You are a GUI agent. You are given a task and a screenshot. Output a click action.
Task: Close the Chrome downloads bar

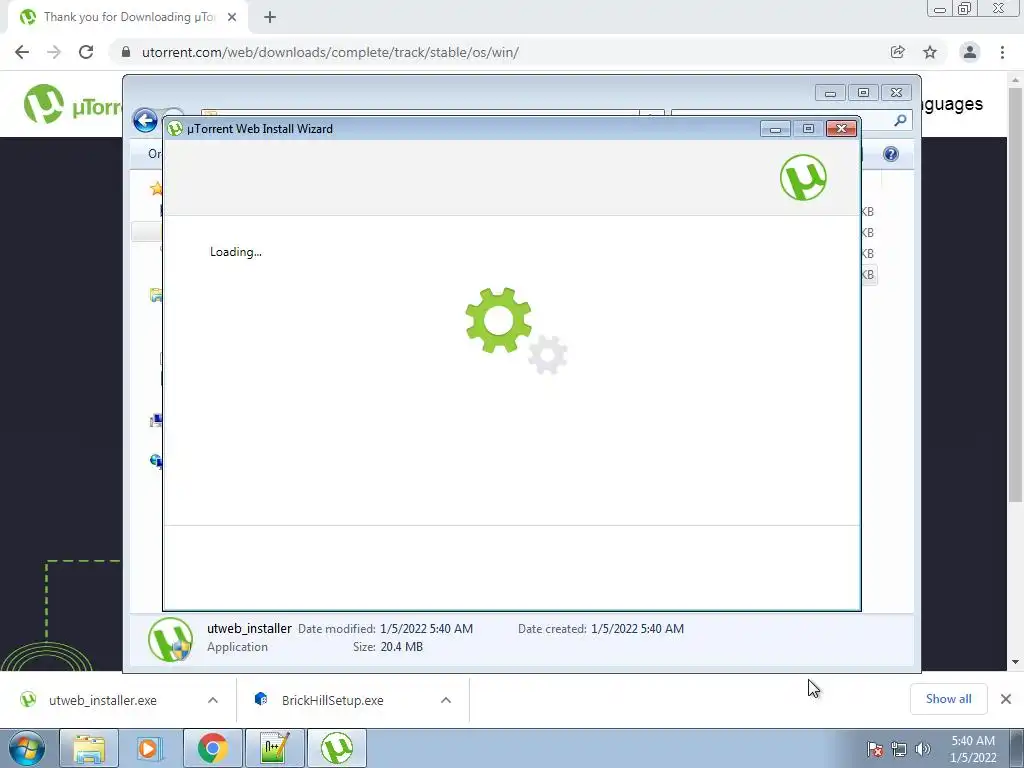(x=1006, y=699)
